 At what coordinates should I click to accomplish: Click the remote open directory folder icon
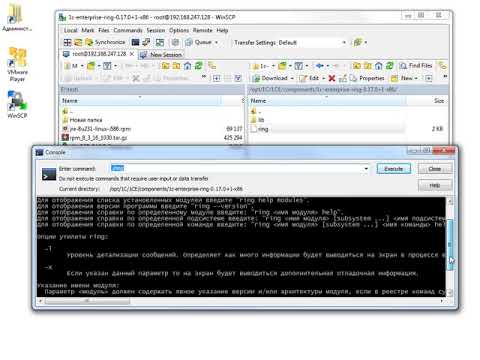click(282, 66)
